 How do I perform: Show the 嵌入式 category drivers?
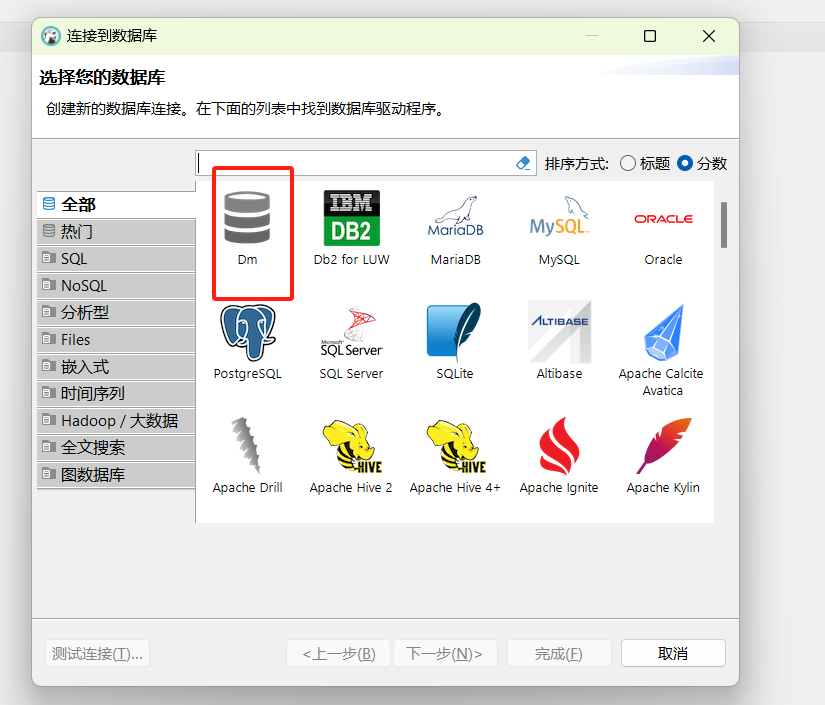[116, 367]
